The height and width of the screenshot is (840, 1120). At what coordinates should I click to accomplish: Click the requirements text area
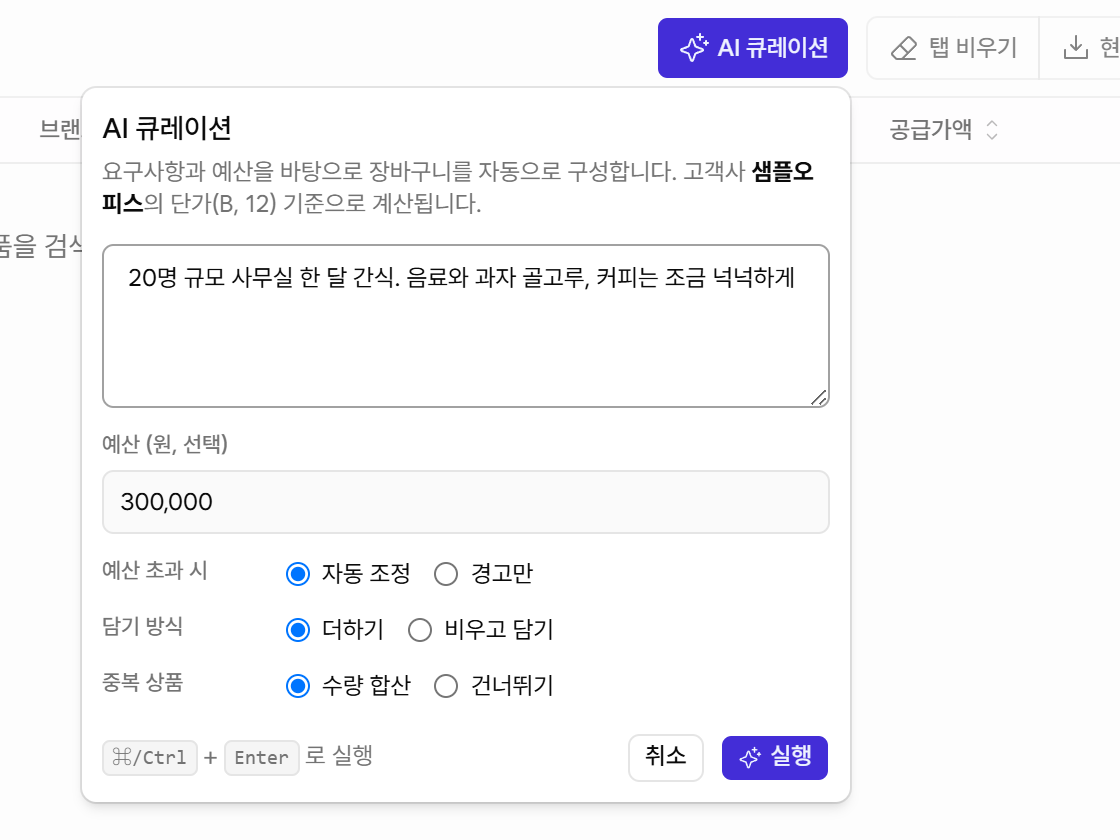pyautogui.click(x=466, y=326)
